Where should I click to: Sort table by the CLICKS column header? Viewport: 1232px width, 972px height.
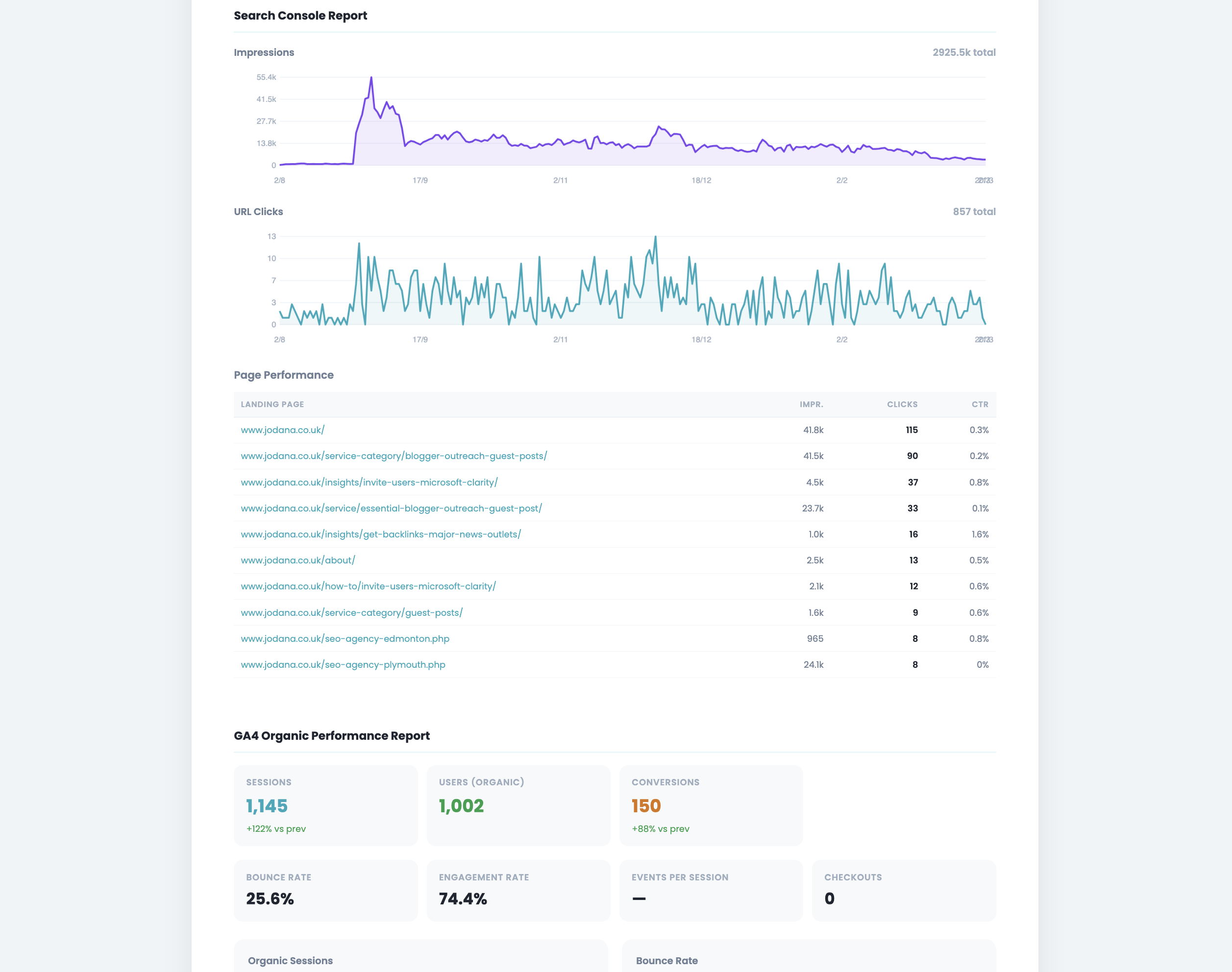[x=901, y=404]
